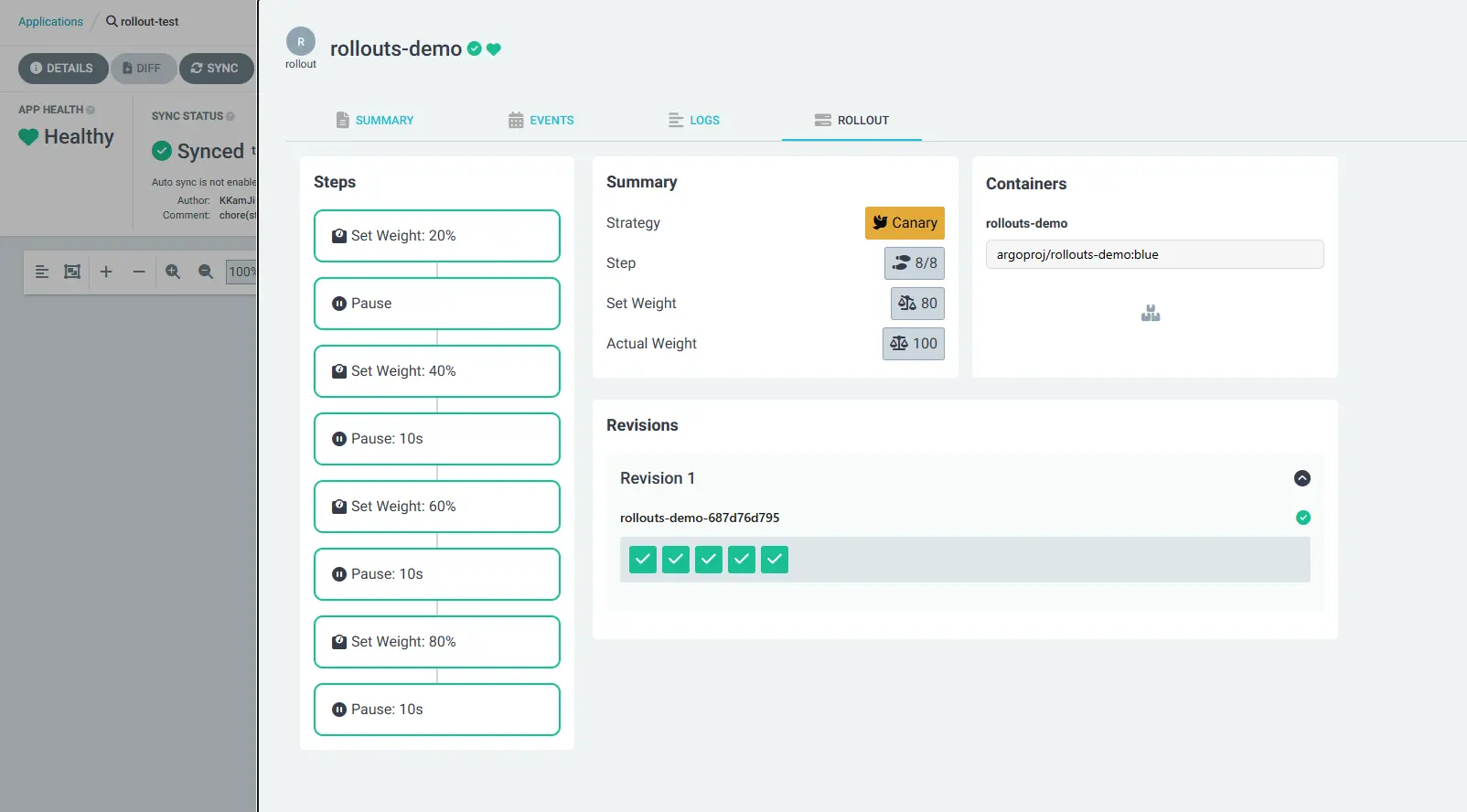Click the zoom in magnifier icon
This screenshot has width=1467, height=812.
pos(173,272)
